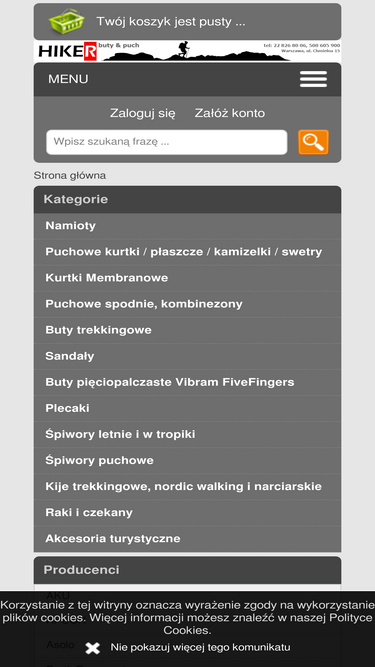Dismiss cookie notice with X icon
The image size is (375, 667).
pos(92,648)
